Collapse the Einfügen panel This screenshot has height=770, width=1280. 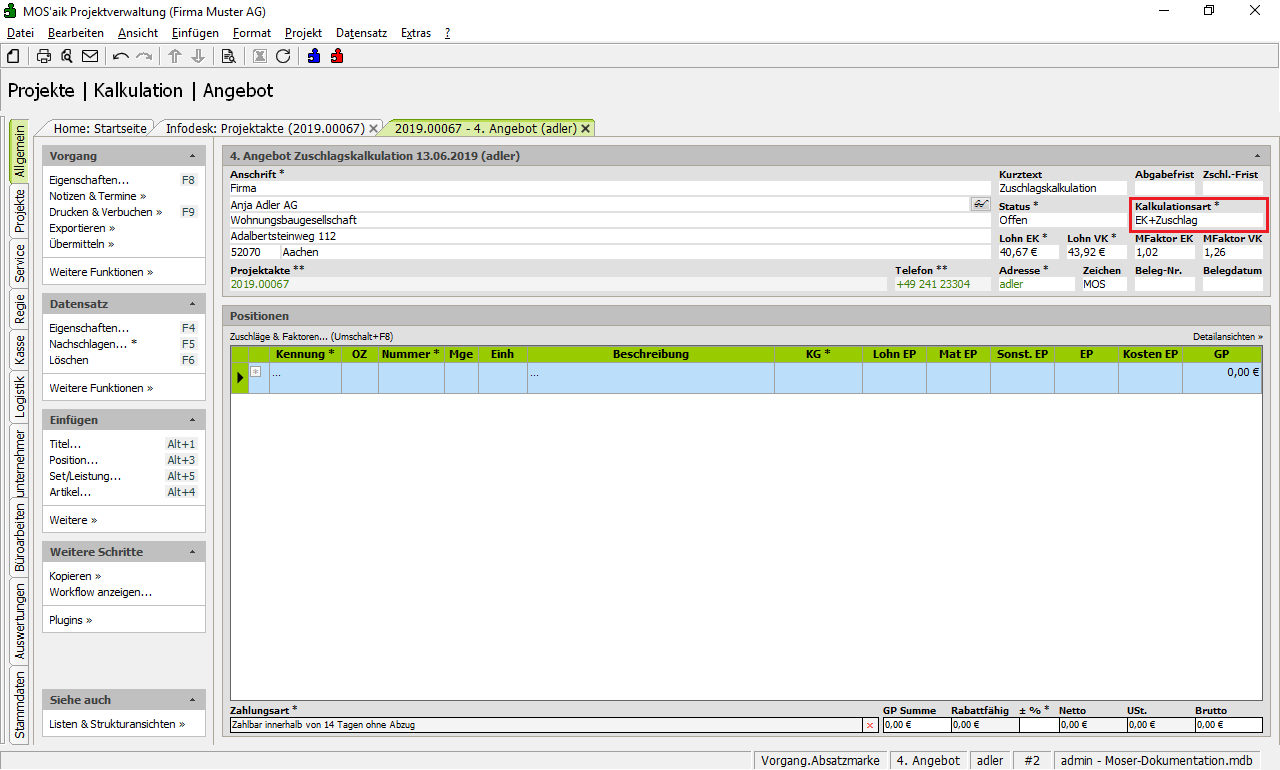pos(192,420)
